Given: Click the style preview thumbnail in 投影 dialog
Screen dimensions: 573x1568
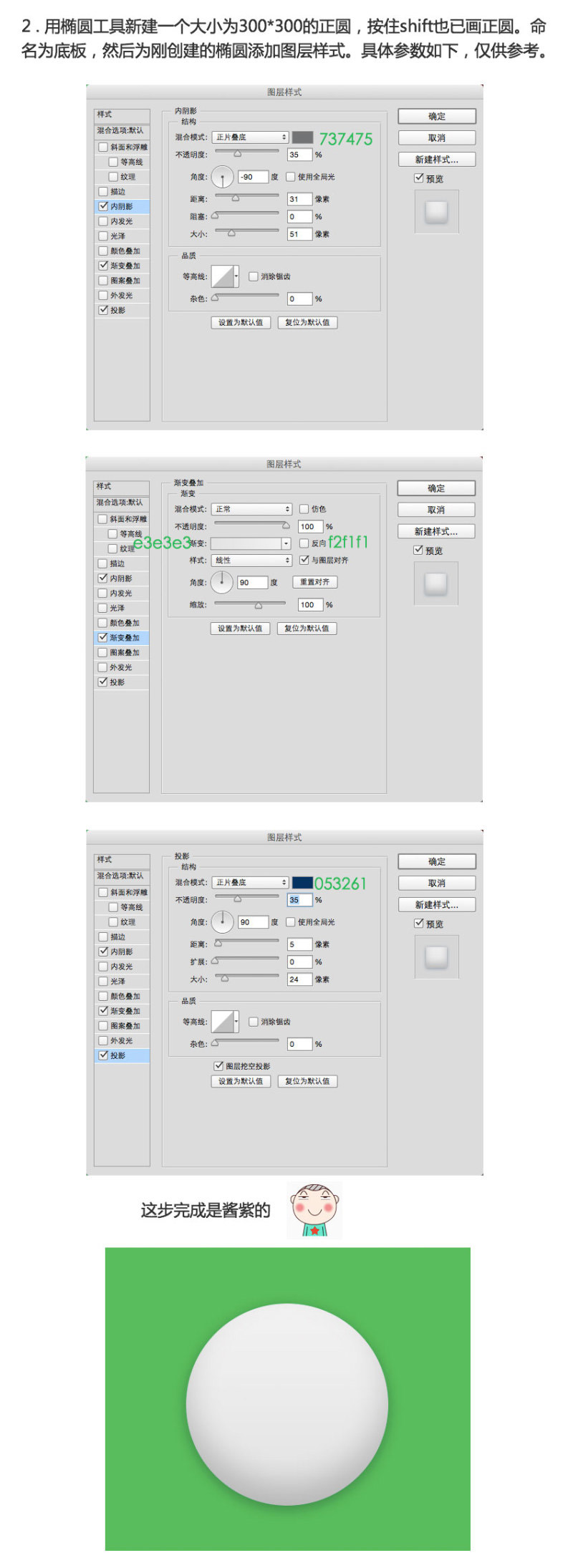Looking at the screenshot, I should click(x=436, y=957).
